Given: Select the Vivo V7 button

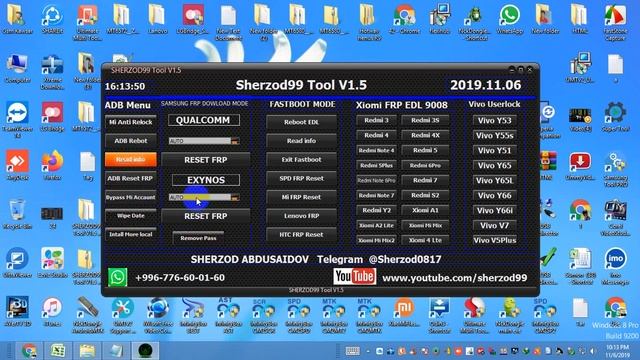Looking at the screenshot, I should pyautogui.click(x=494, y=225).
